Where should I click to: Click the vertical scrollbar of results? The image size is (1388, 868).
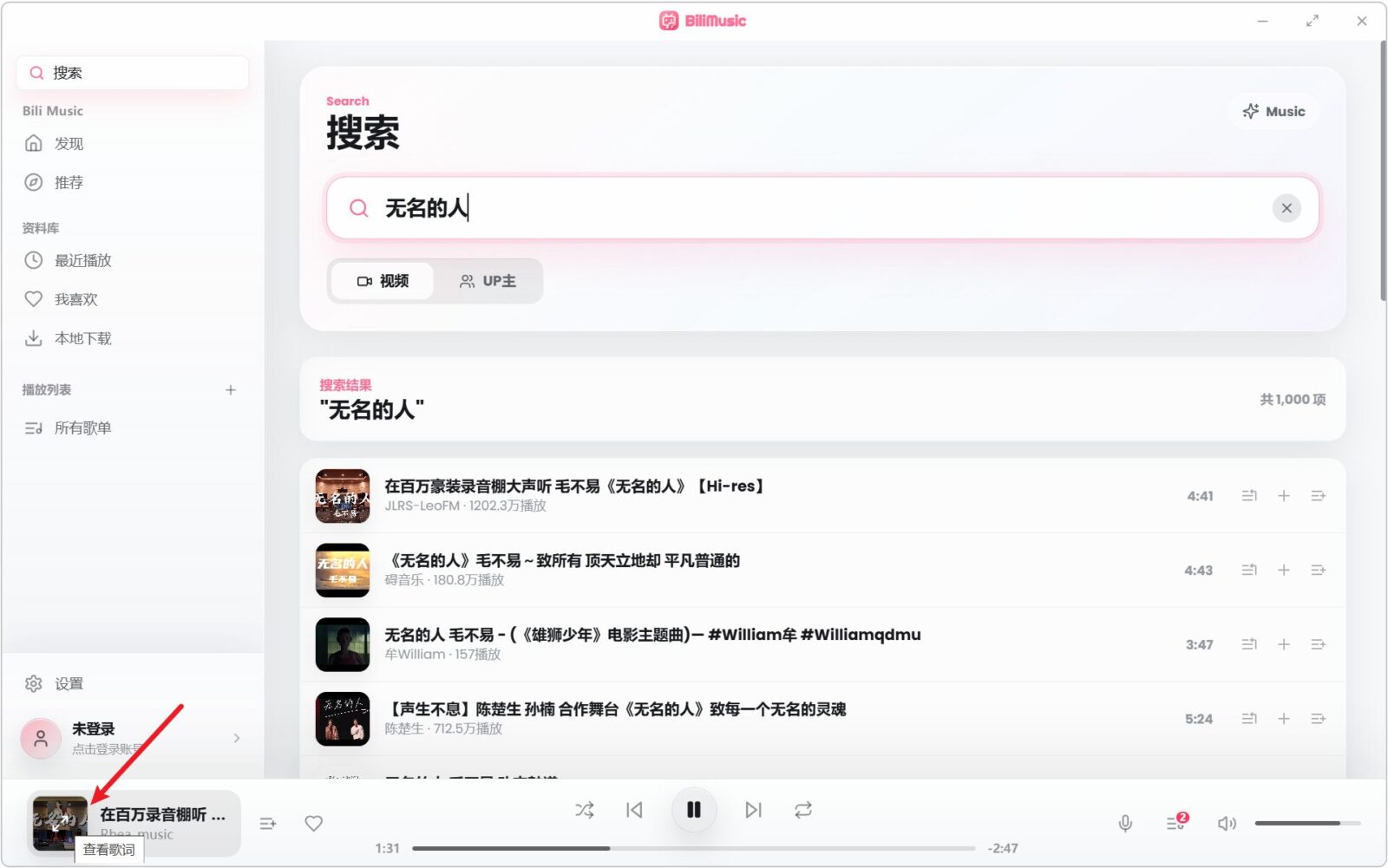1383,172
